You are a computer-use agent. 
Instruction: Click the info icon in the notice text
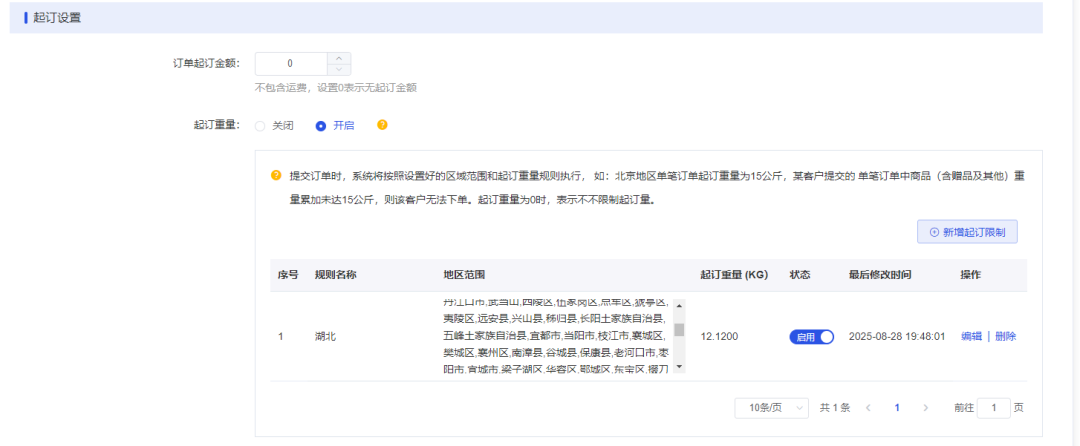tap(276, 175)
